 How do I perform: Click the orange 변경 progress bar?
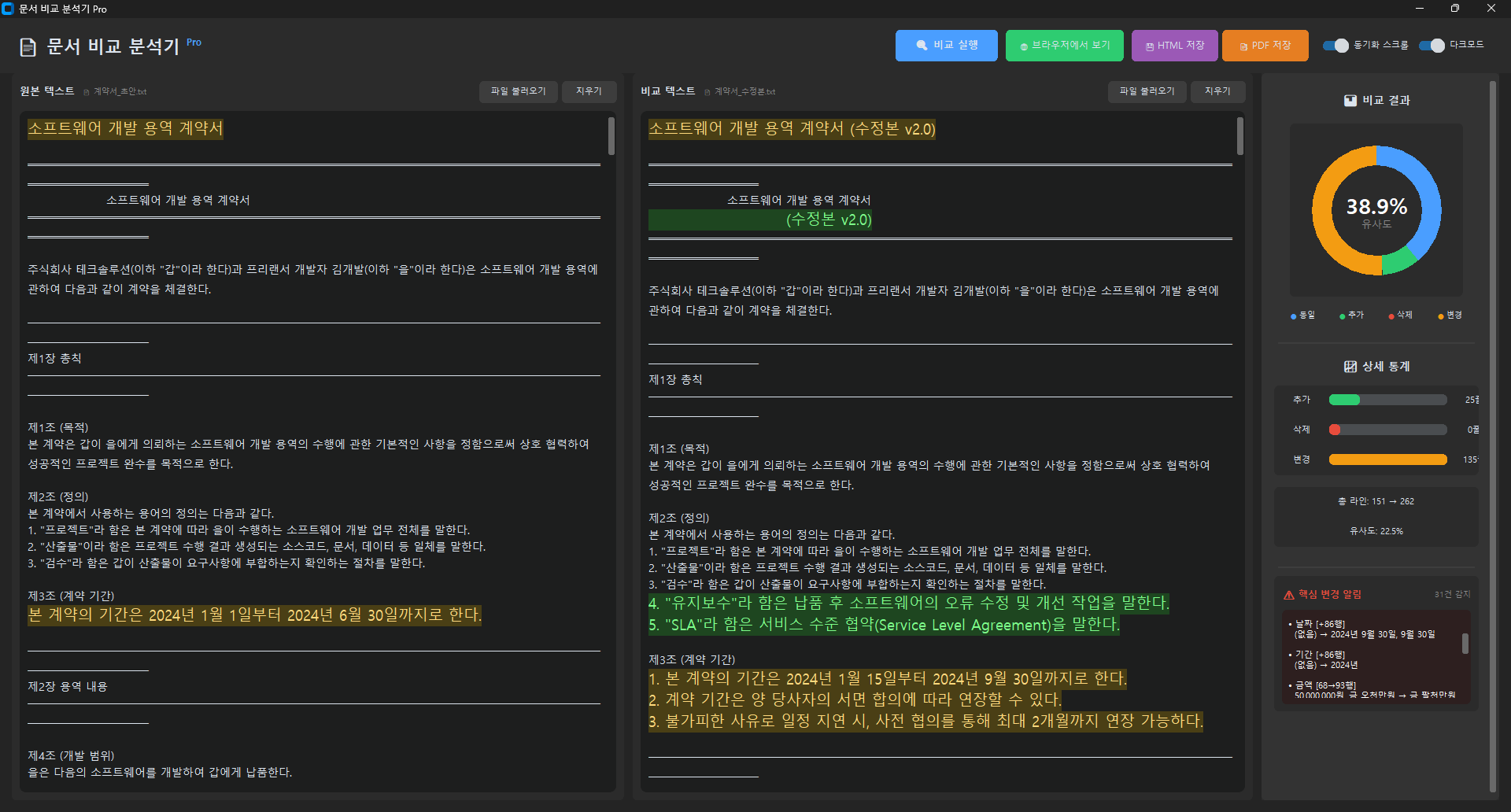coord(1387,460)
